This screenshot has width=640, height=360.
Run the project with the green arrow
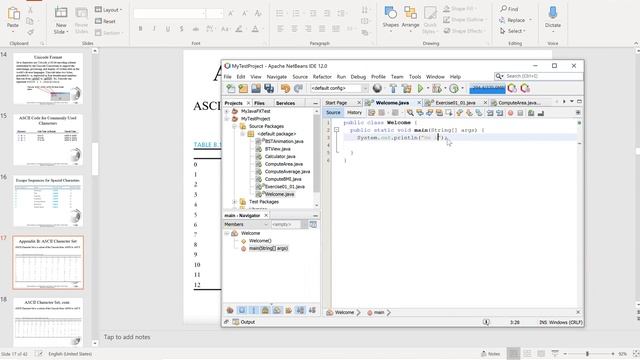pyautogui.click(x=420, y=88)
